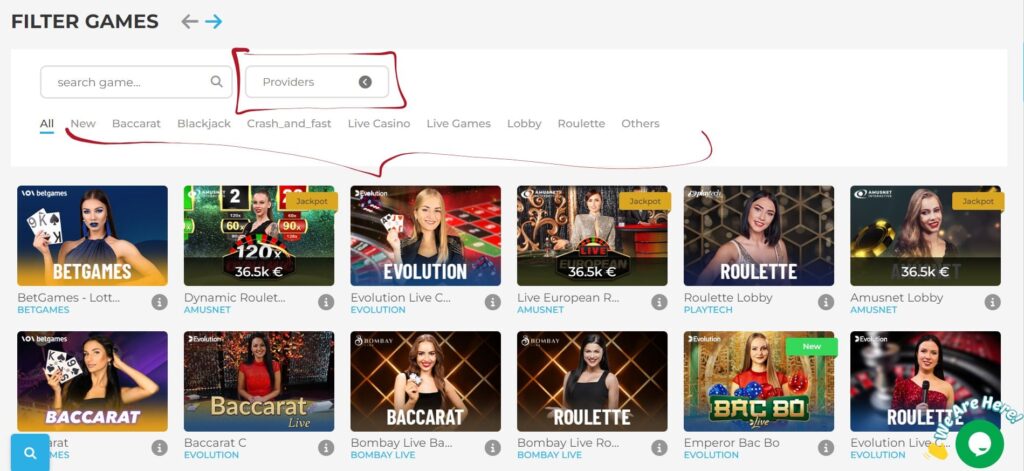Open the Providers dropdown
1024x471 pixels.
click(317, 82)
